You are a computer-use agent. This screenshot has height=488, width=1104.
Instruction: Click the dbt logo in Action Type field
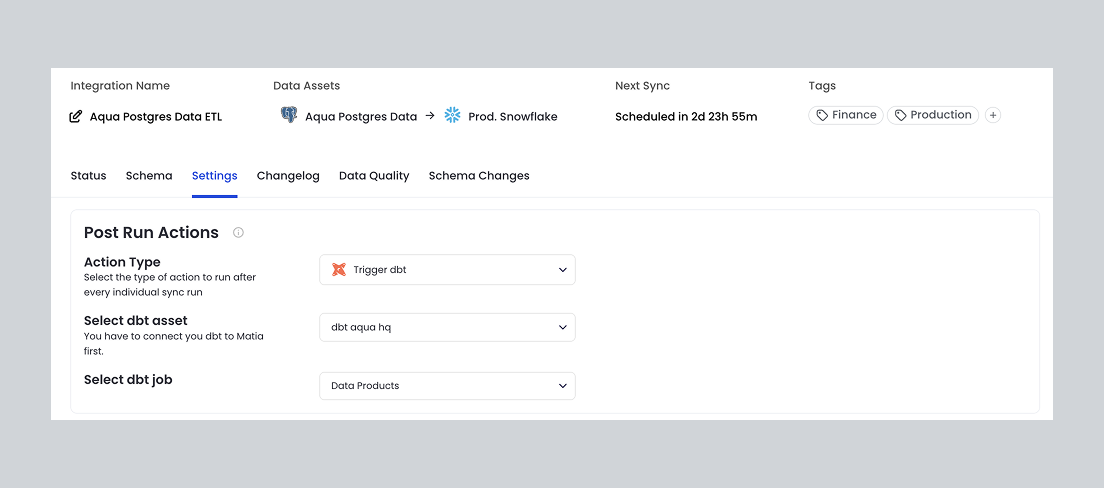339,270
